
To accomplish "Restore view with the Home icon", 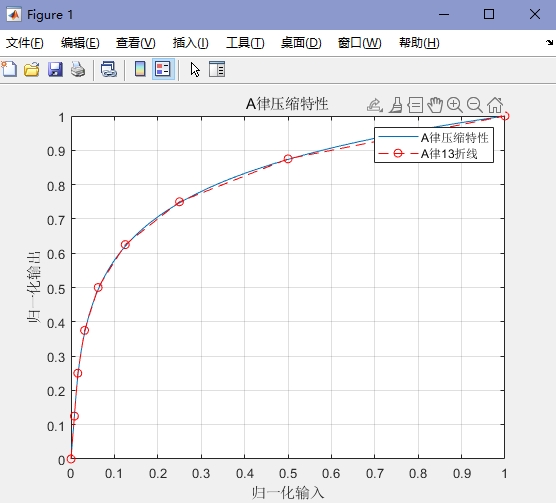I will click(x=495, y=105).
